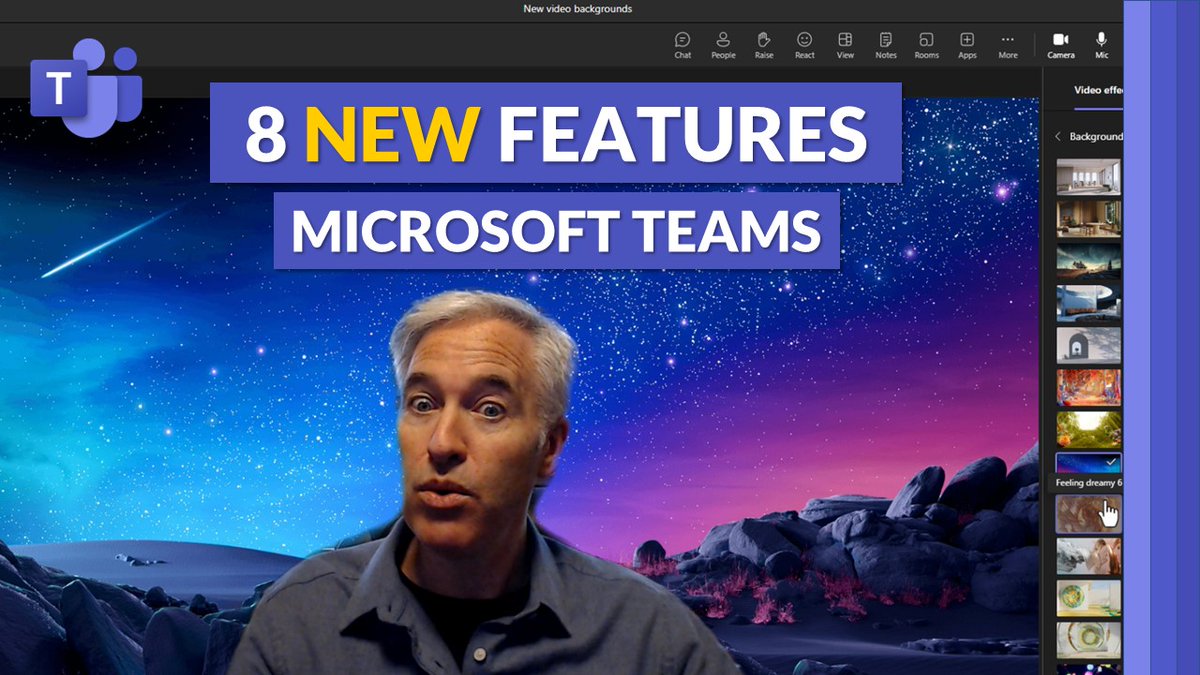Open the Apps button in the toolbar
Image resolution: width=1200 pixels, height=675 pixels.
point(967,45)
